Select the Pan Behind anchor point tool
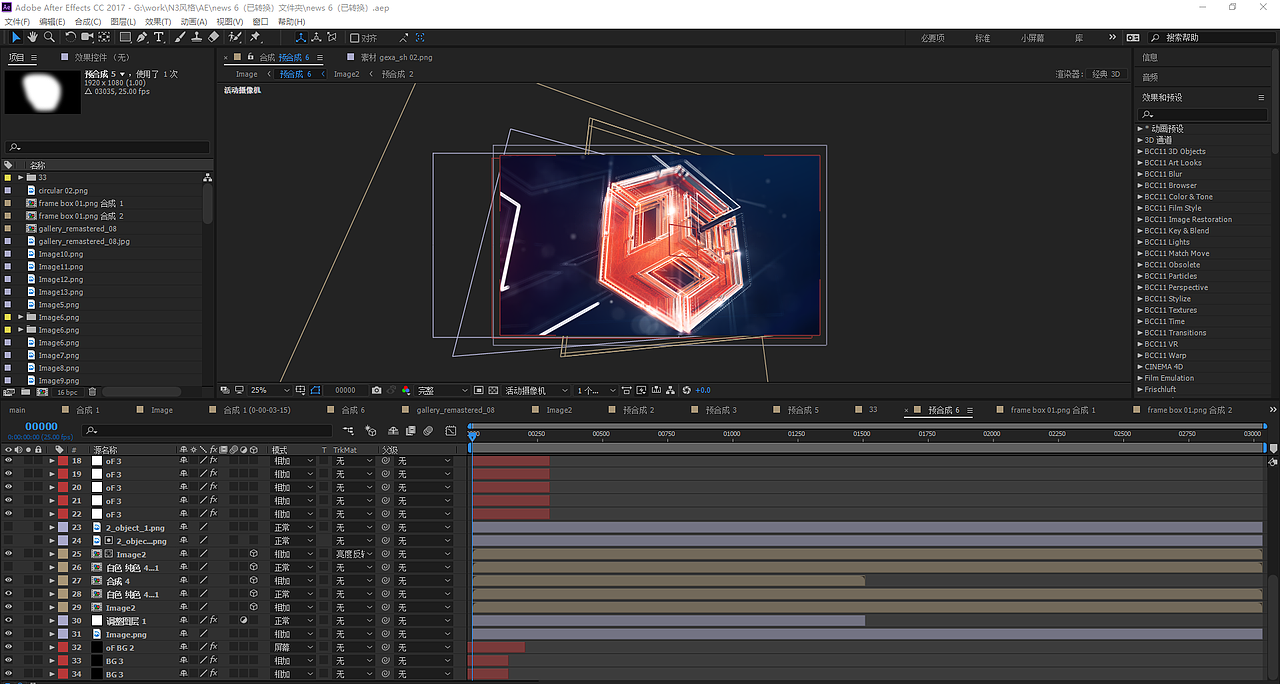Image resolution: width=1280 pixels, height=684 pixels. point(104,37)
